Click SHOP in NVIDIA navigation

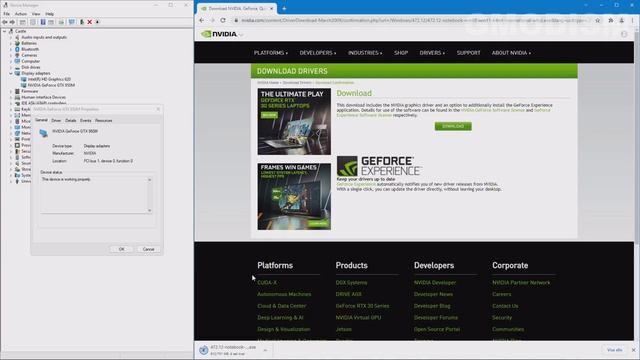coord(401,53)
